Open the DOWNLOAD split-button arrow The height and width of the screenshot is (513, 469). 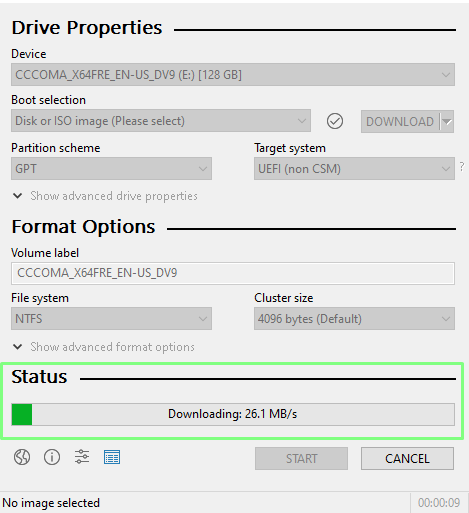(447, 122)
